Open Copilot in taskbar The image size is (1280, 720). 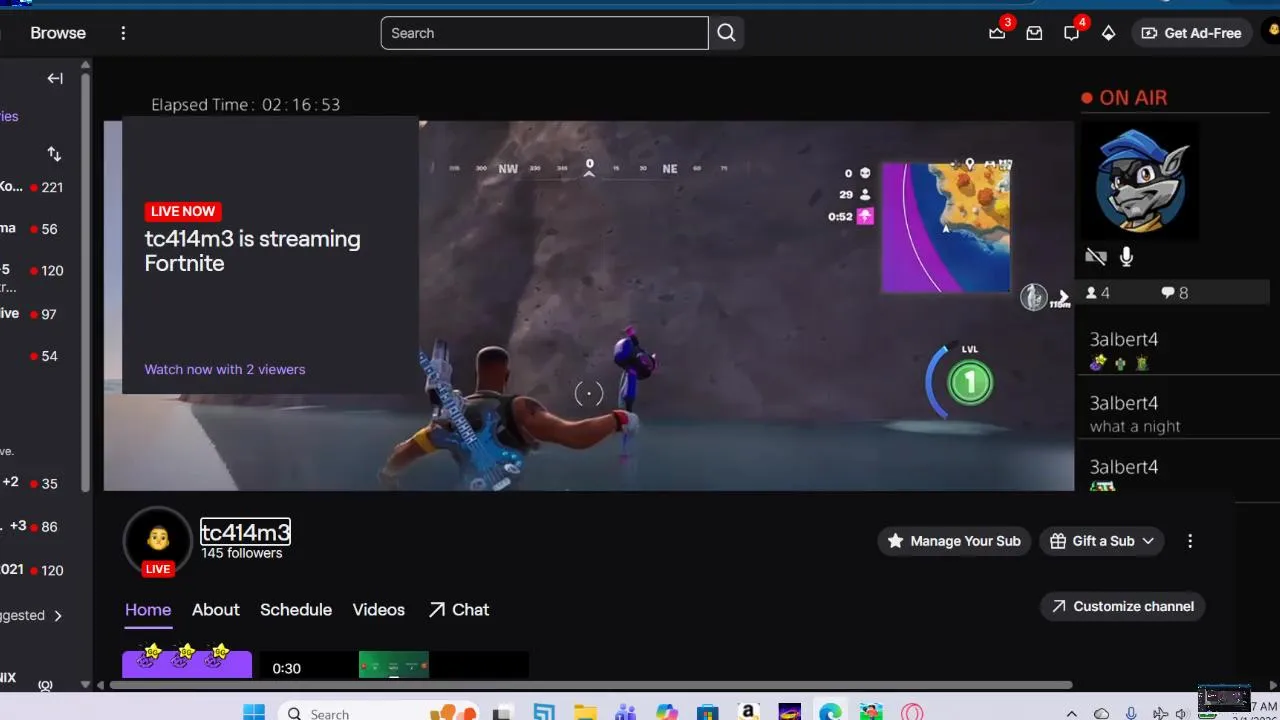667,712
